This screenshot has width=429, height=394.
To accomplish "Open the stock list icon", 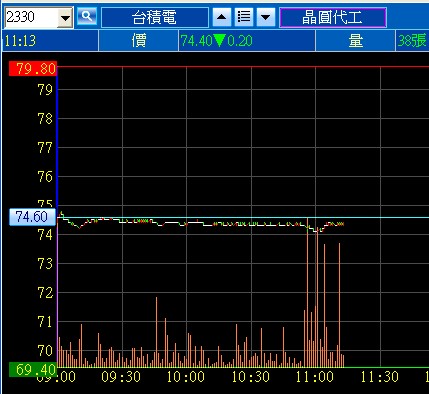I will (244, 17).
